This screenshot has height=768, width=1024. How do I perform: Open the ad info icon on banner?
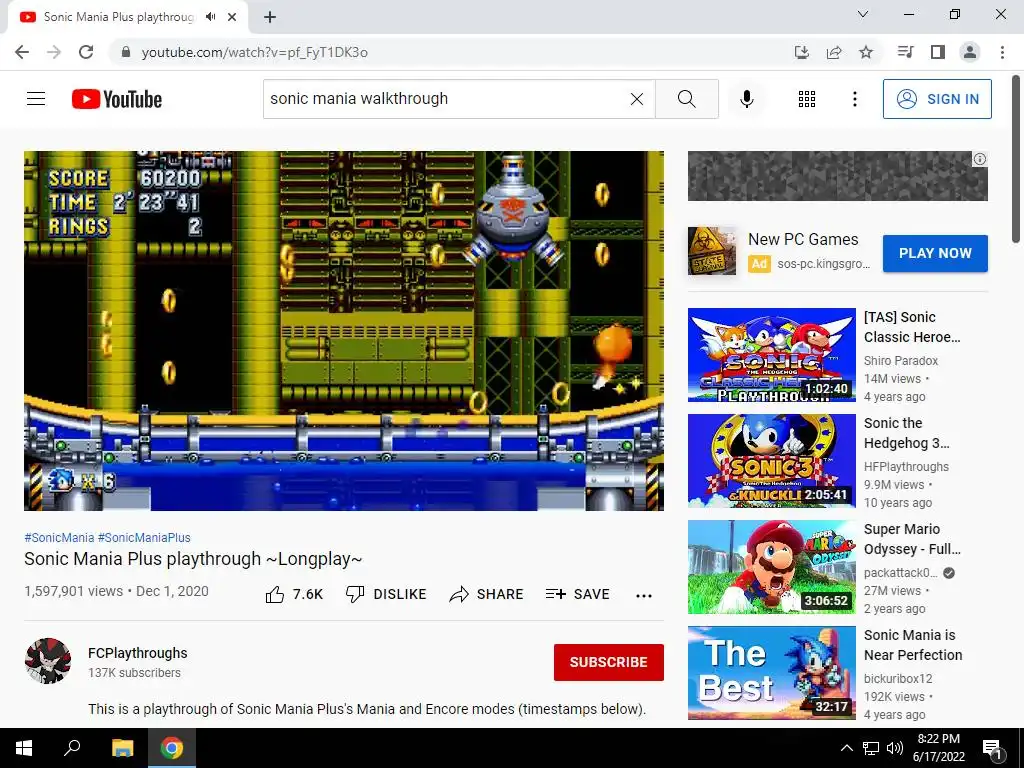980,159
